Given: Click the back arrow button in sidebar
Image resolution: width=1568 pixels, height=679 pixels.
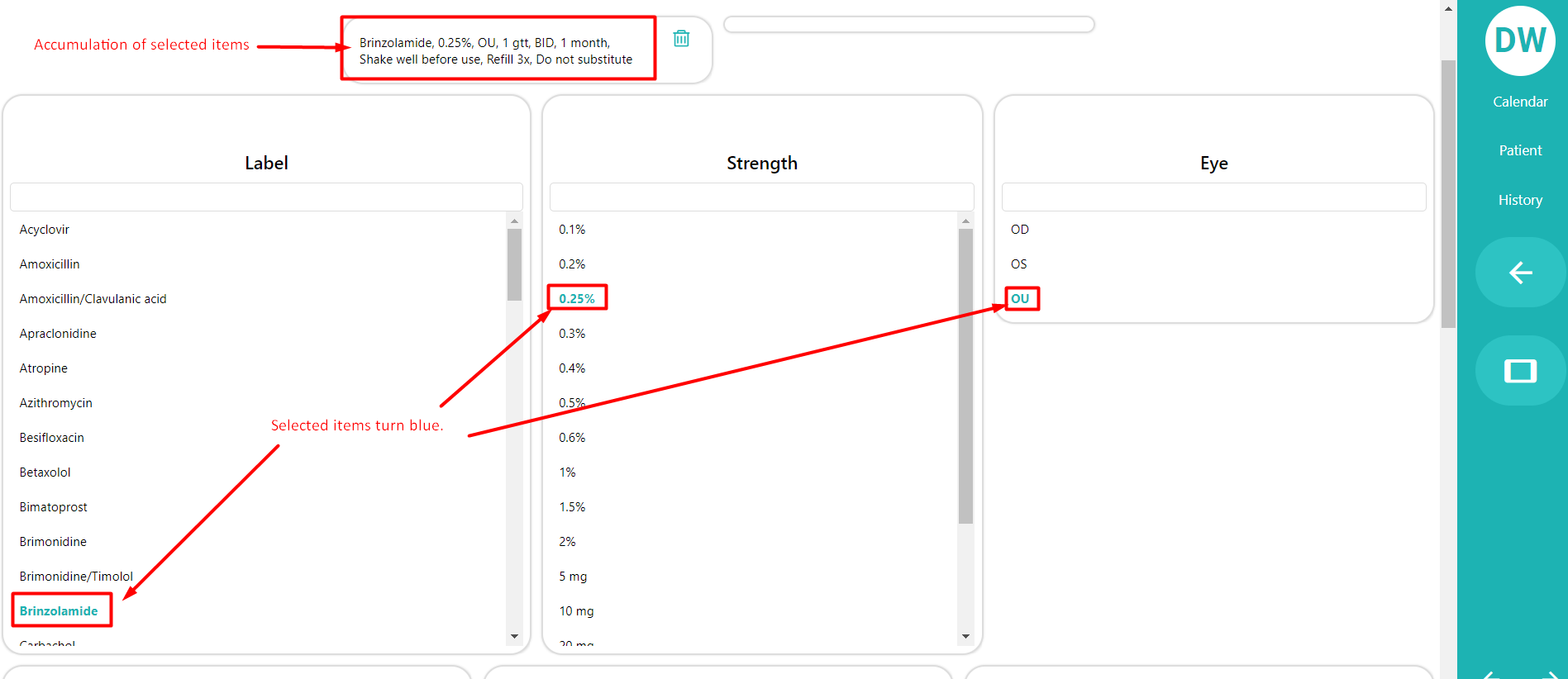Looking at the screenshot, I should (1520, 273).
